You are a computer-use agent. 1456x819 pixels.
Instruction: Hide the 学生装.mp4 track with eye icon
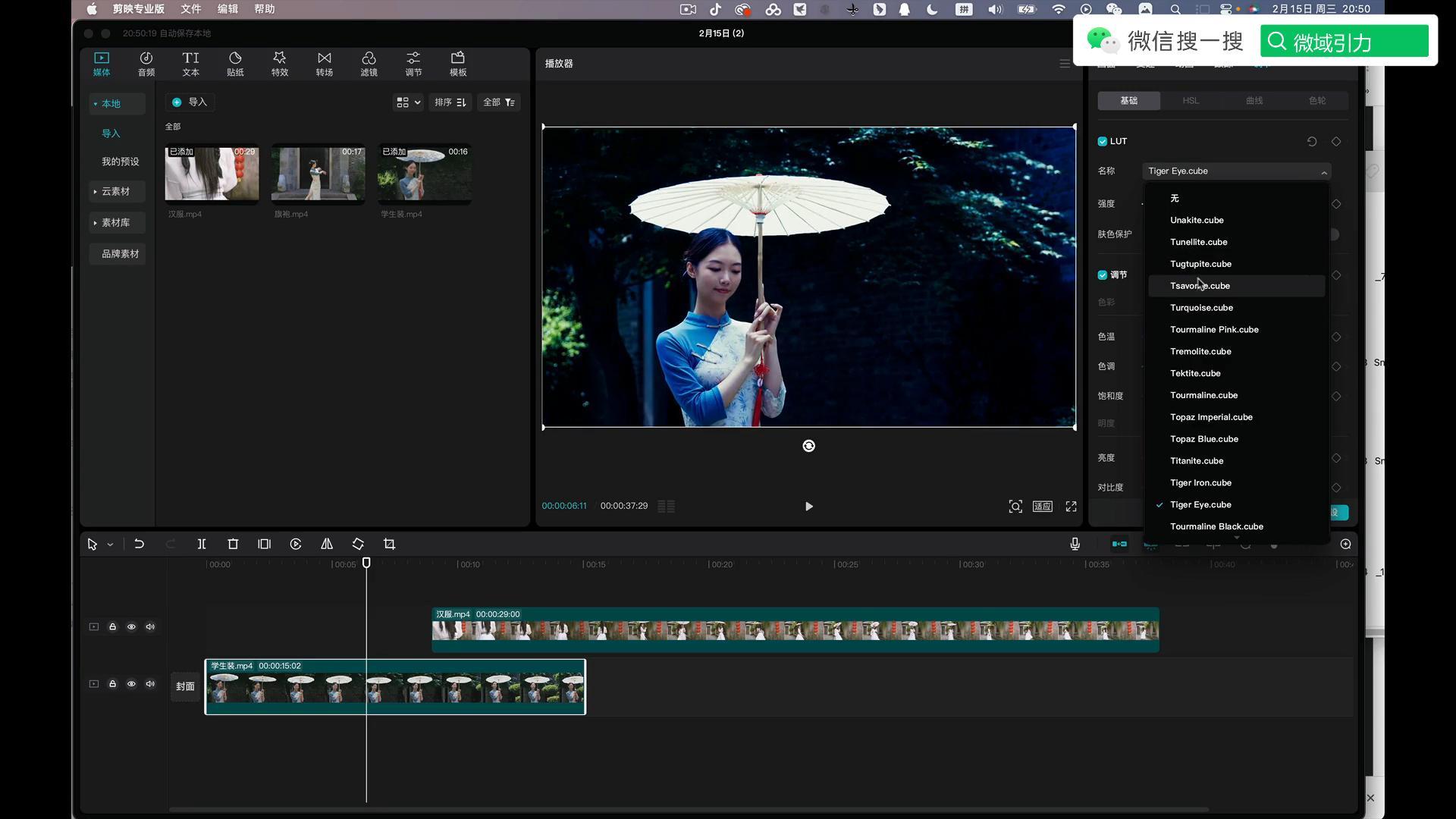pos(131,683)
